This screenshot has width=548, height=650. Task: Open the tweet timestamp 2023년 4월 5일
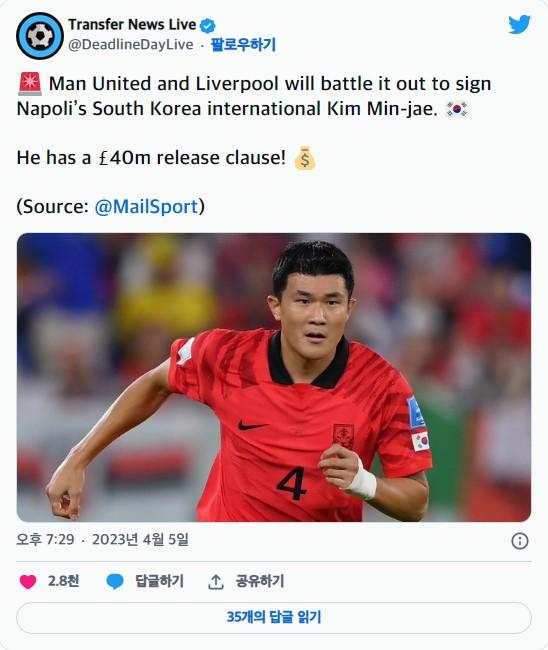[140, 539]
